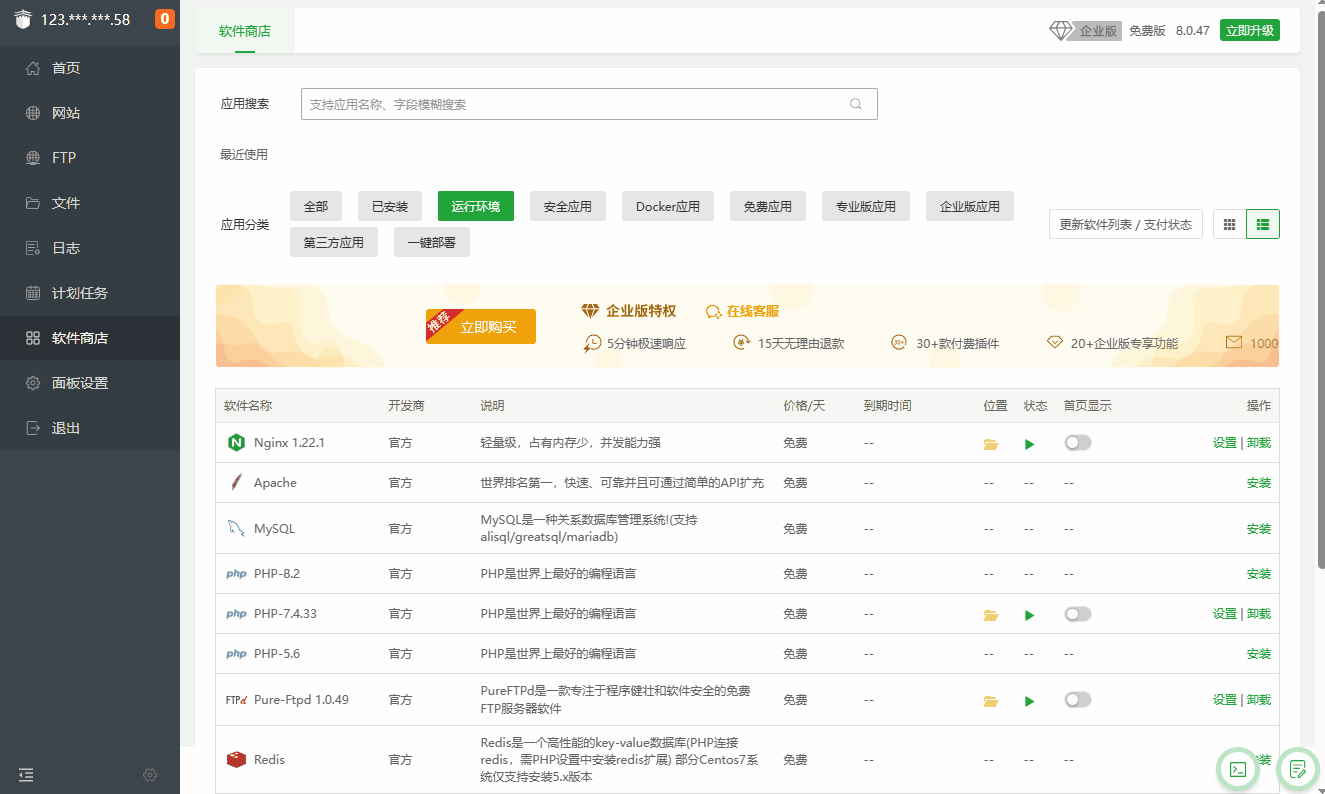
Task: Click the mail envelope icon in banner
Action: pyautogui.click(x=1234, y=342)
